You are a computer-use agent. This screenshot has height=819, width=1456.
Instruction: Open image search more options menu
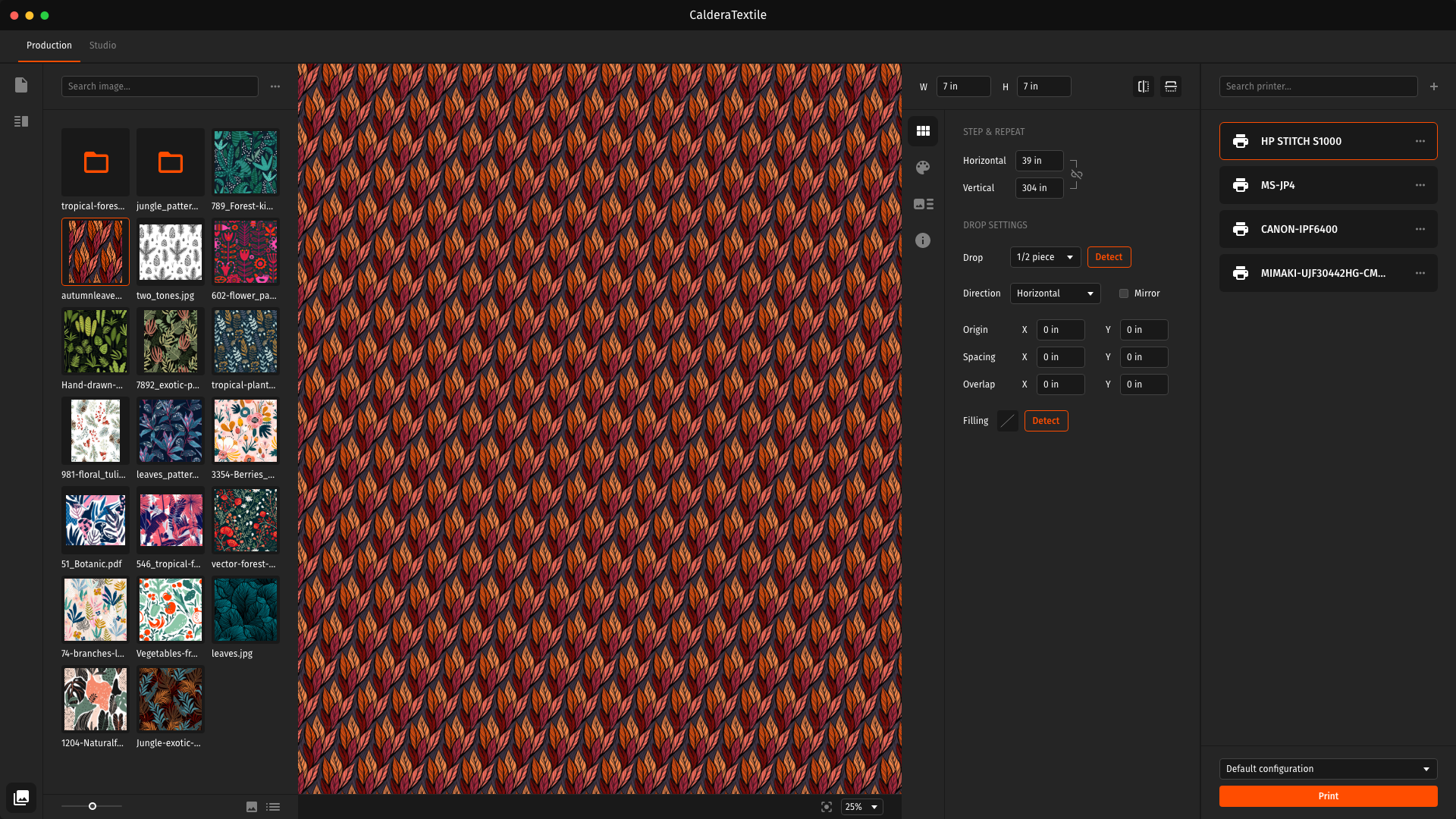click(x=275, y=86)
